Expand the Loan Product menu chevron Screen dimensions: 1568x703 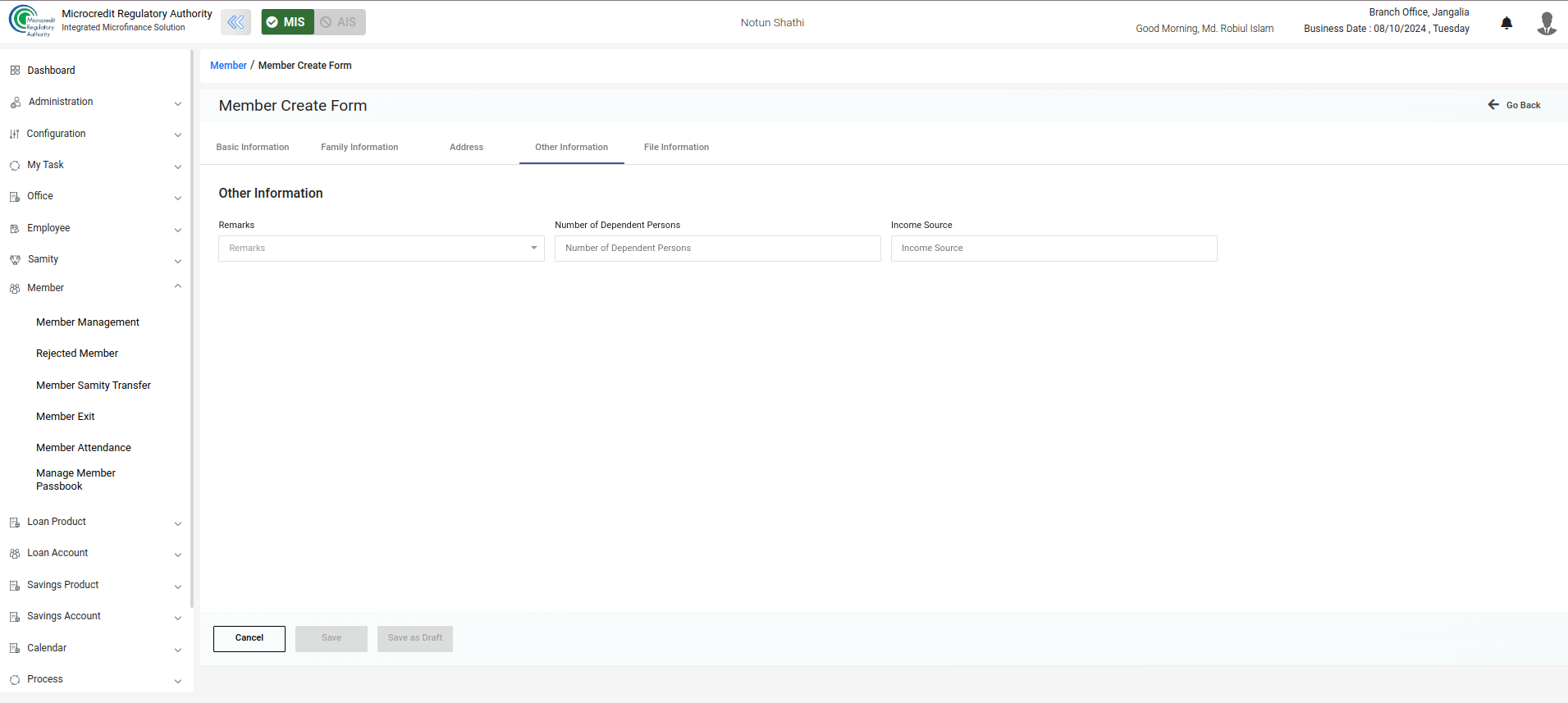point(178,523)
